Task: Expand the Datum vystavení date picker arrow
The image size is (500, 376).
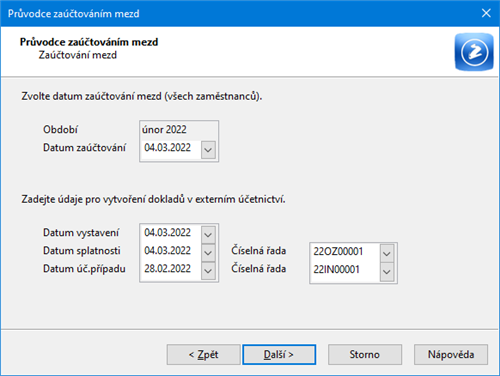Action: [208, 235]
